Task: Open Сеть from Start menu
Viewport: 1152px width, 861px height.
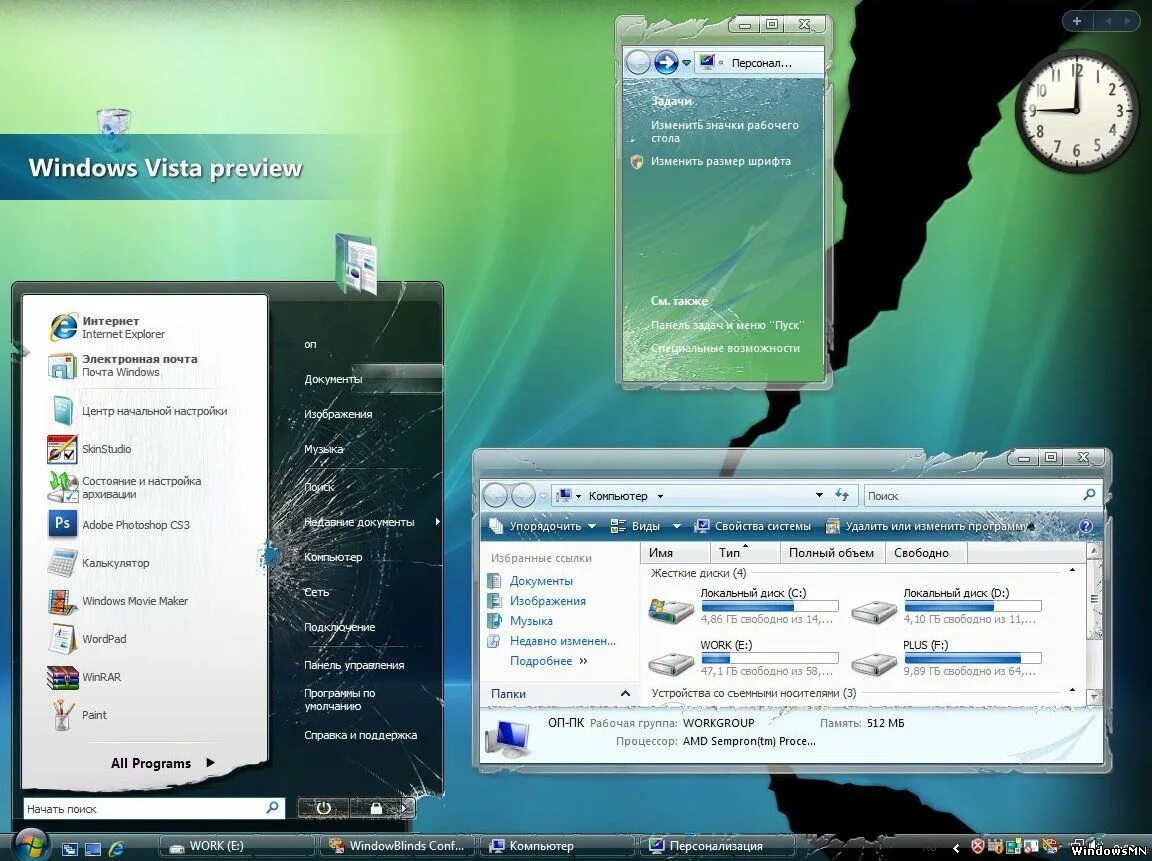Action: (x=316, y=592)
